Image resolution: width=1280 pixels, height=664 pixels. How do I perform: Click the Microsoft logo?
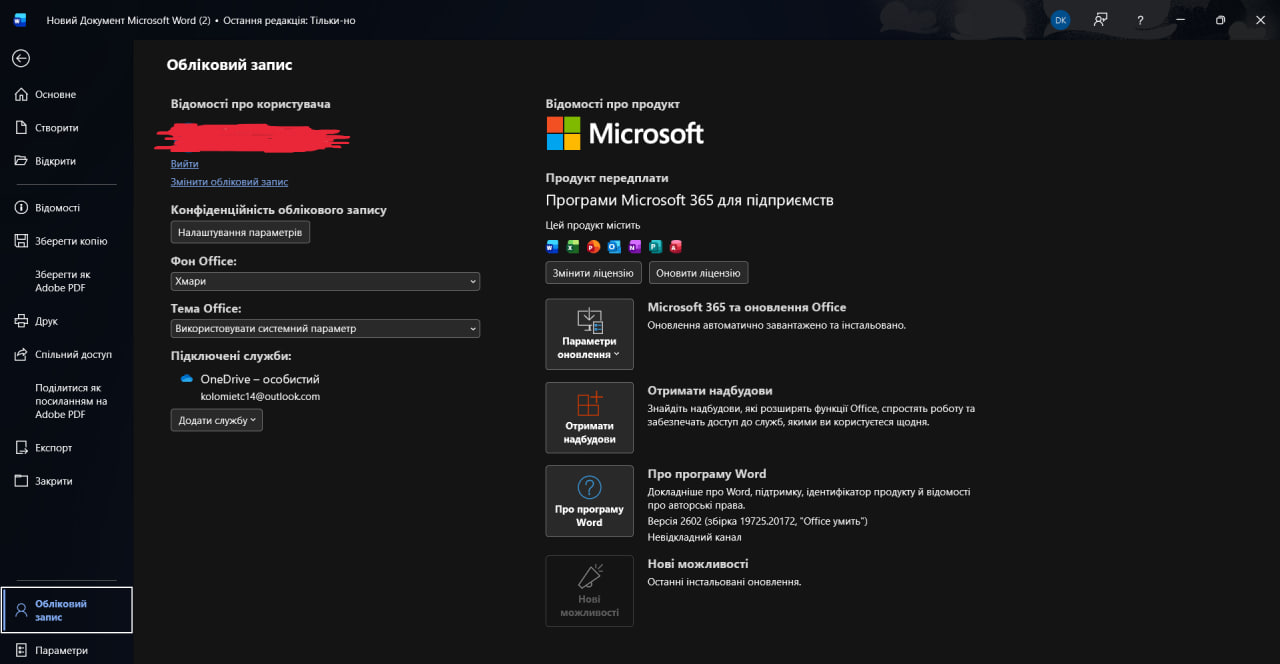click(625, 133)
